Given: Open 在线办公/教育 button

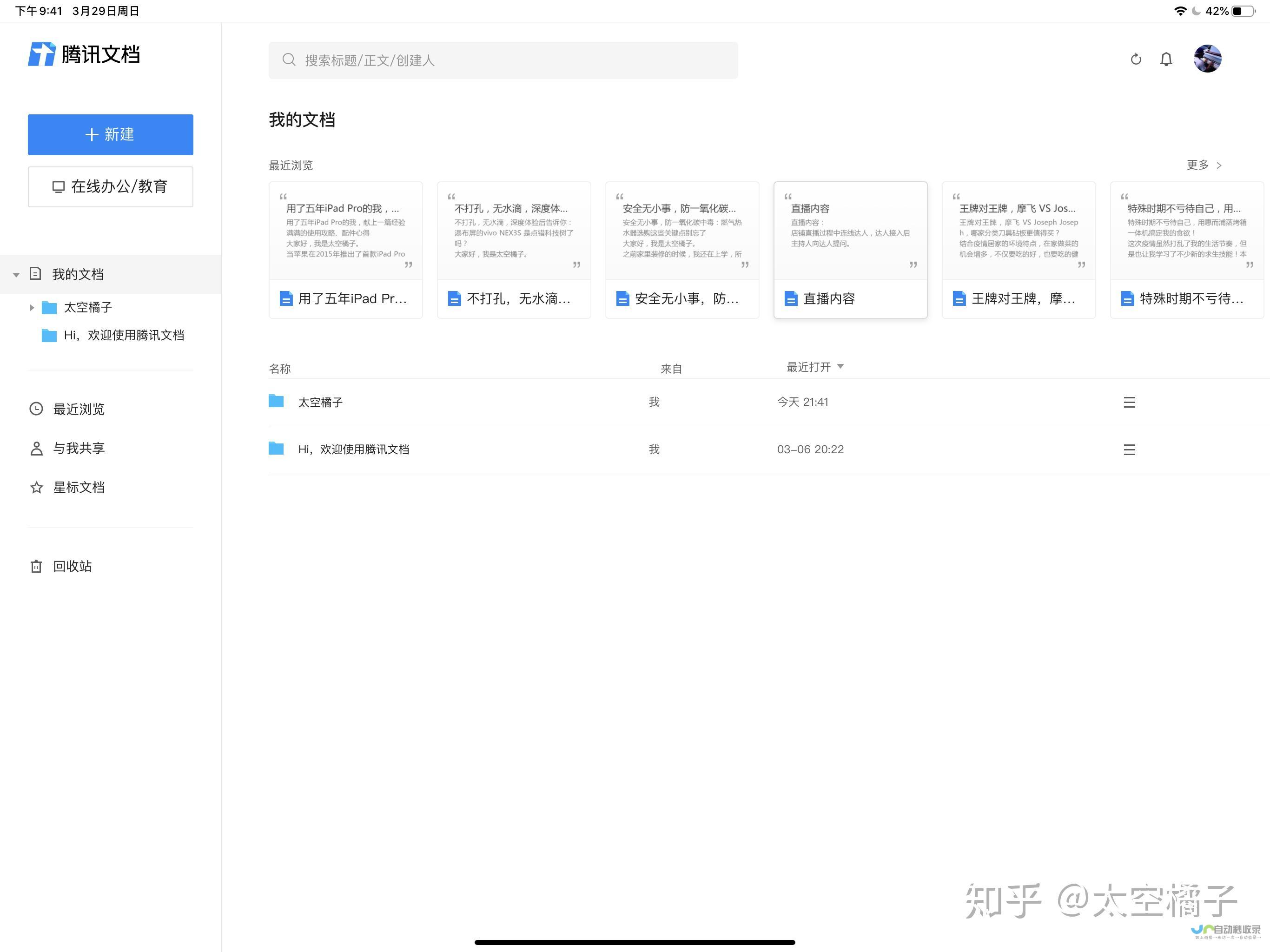Looking at the screenshot, I should [x=110, y=186].
